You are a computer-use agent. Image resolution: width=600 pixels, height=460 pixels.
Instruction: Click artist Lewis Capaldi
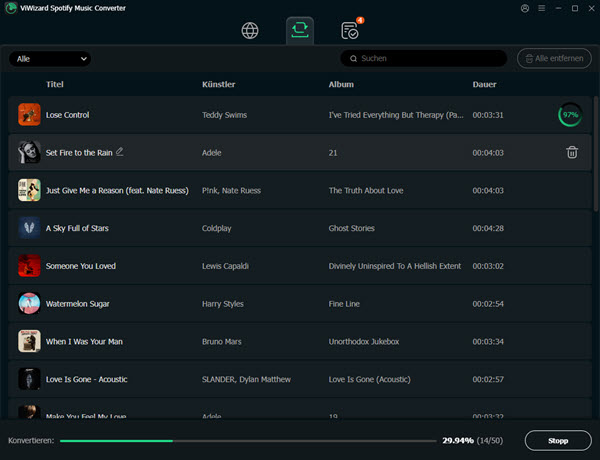[225, 266]
